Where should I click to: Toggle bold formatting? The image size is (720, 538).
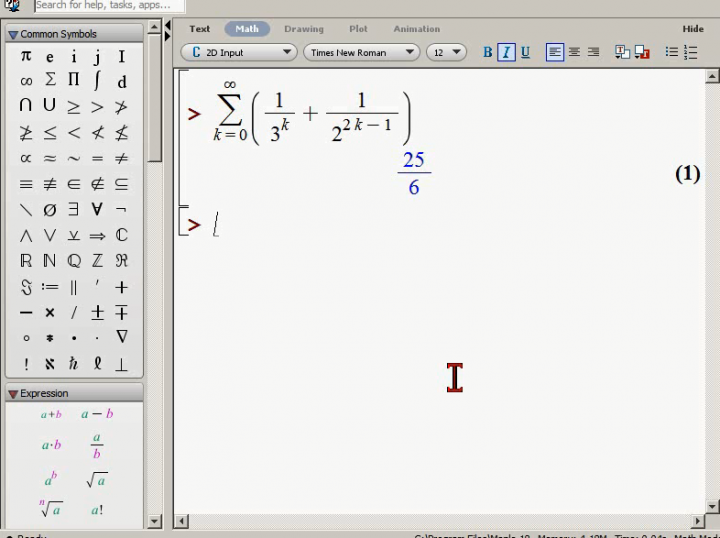[x=488, y=52]
